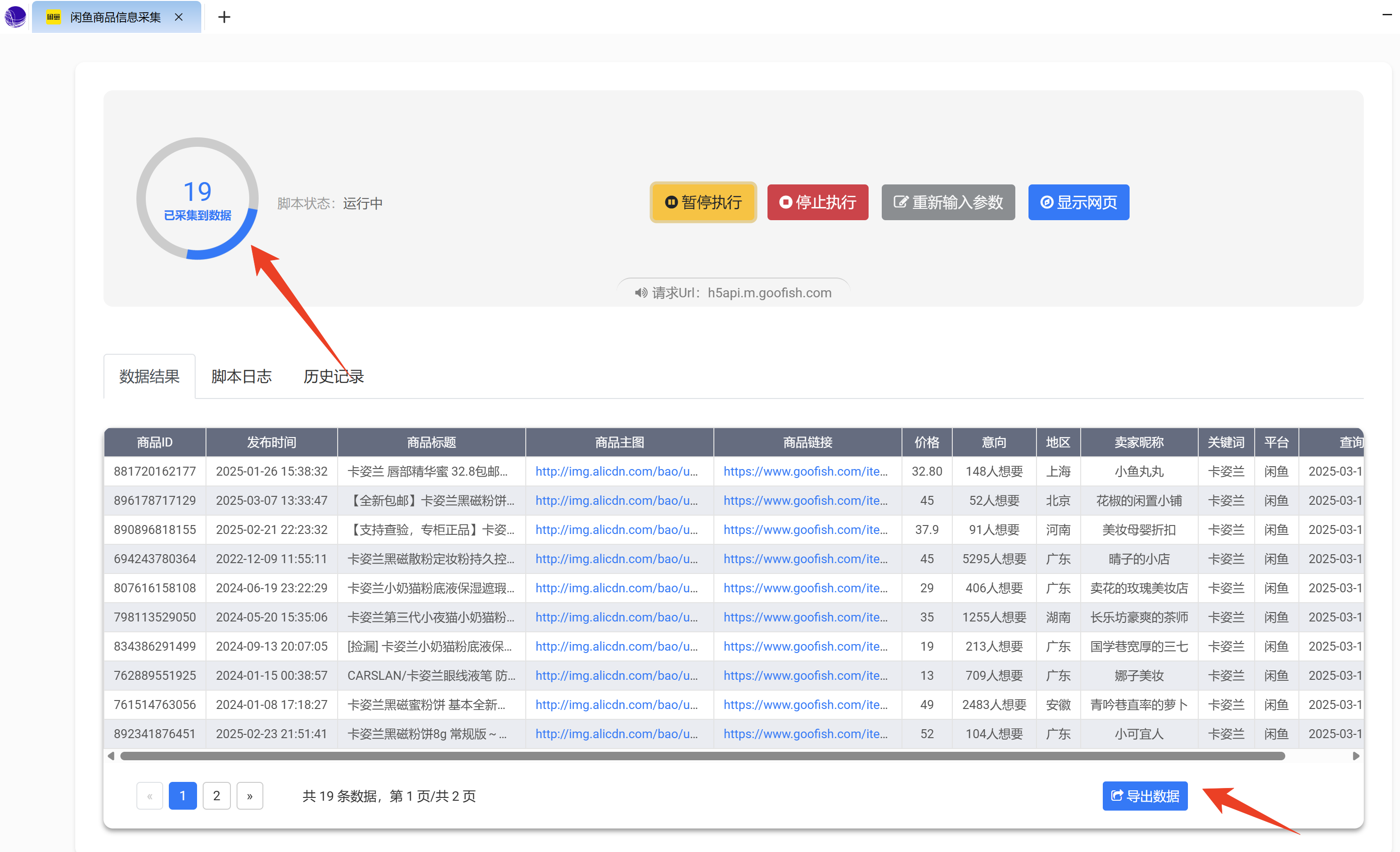Open image link for item 896178717129
1400x852 pixels.
click(617, 500)
